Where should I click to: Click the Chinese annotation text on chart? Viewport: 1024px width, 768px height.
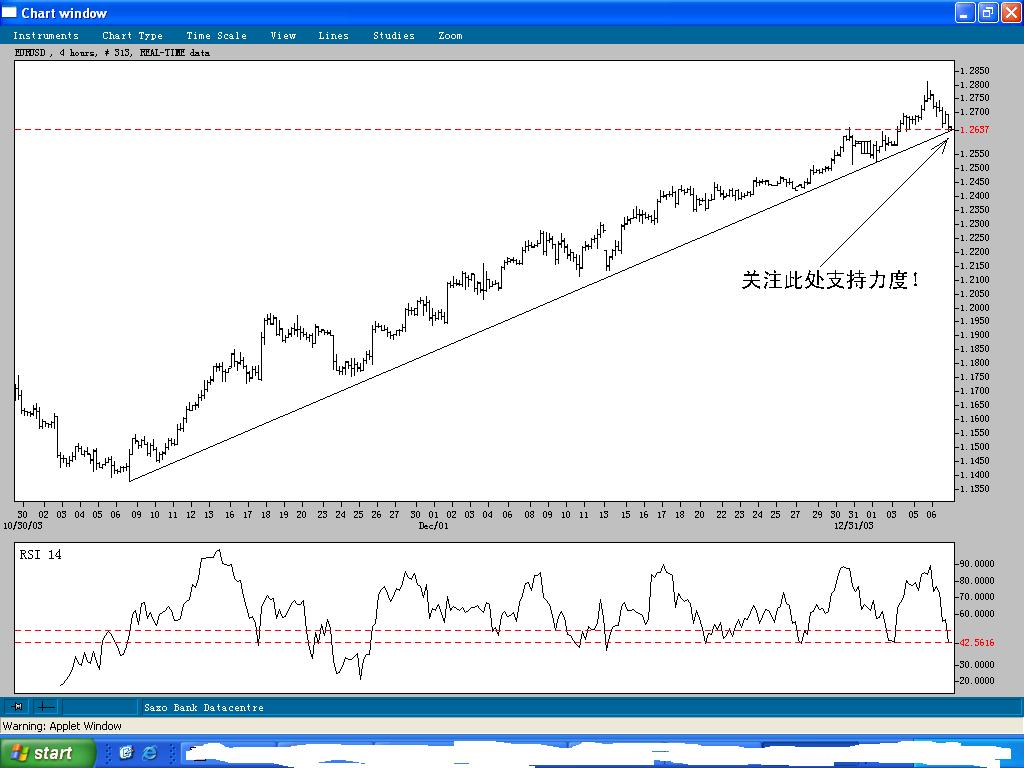(x=831, y=280)
